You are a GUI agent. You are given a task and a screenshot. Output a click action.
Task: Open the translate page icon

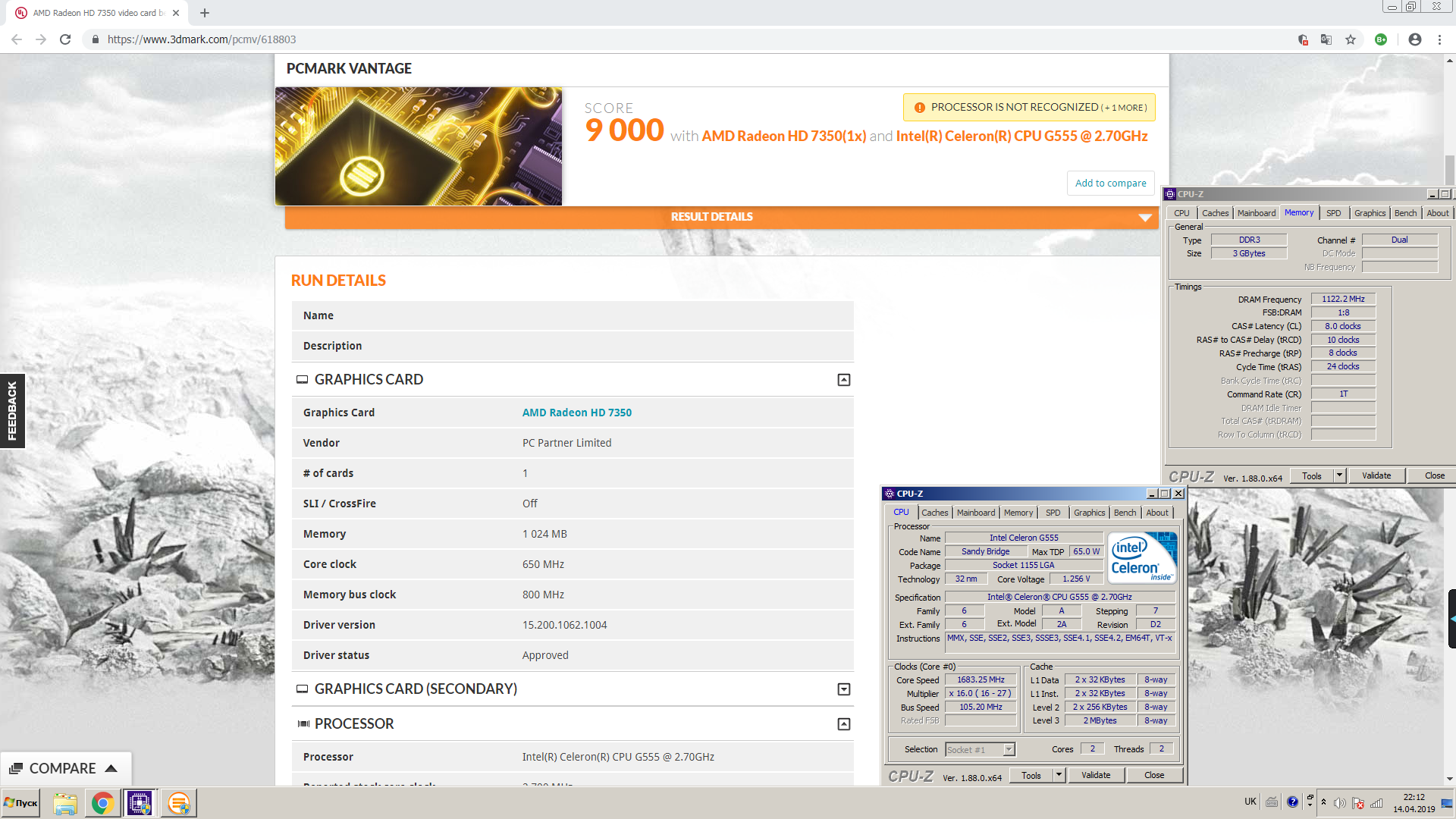1326,39
